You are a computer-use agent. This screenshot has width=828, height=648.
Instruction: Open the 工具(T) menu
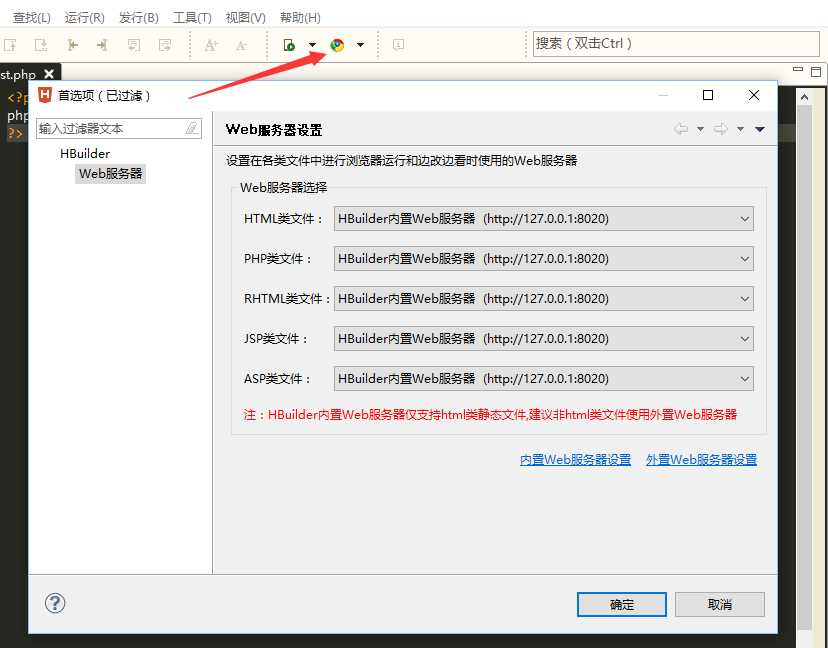192,17
